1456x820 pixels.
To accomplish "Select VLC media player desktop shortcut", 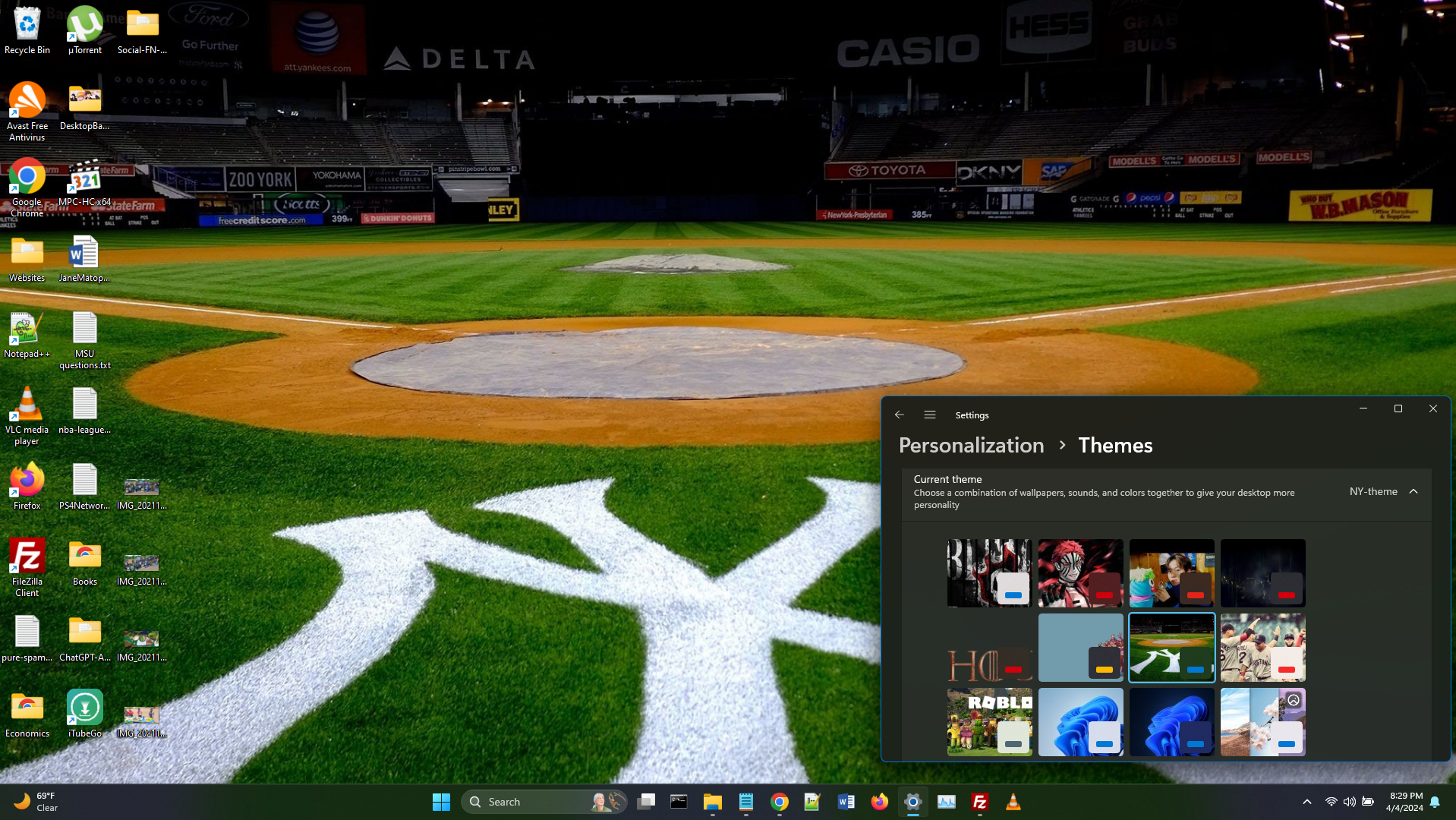I will pos(27,415).
